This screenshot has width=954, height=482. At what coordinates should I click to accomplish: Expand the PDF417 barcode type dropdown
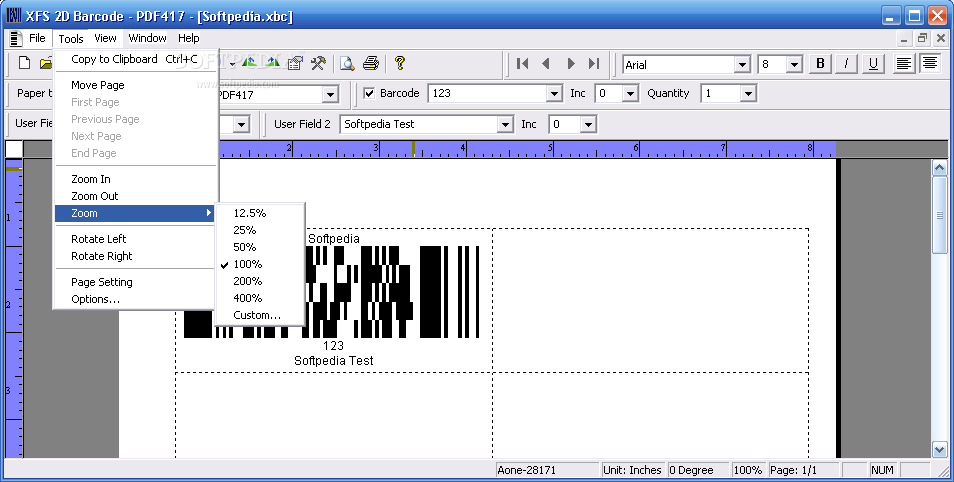(330, 94)
